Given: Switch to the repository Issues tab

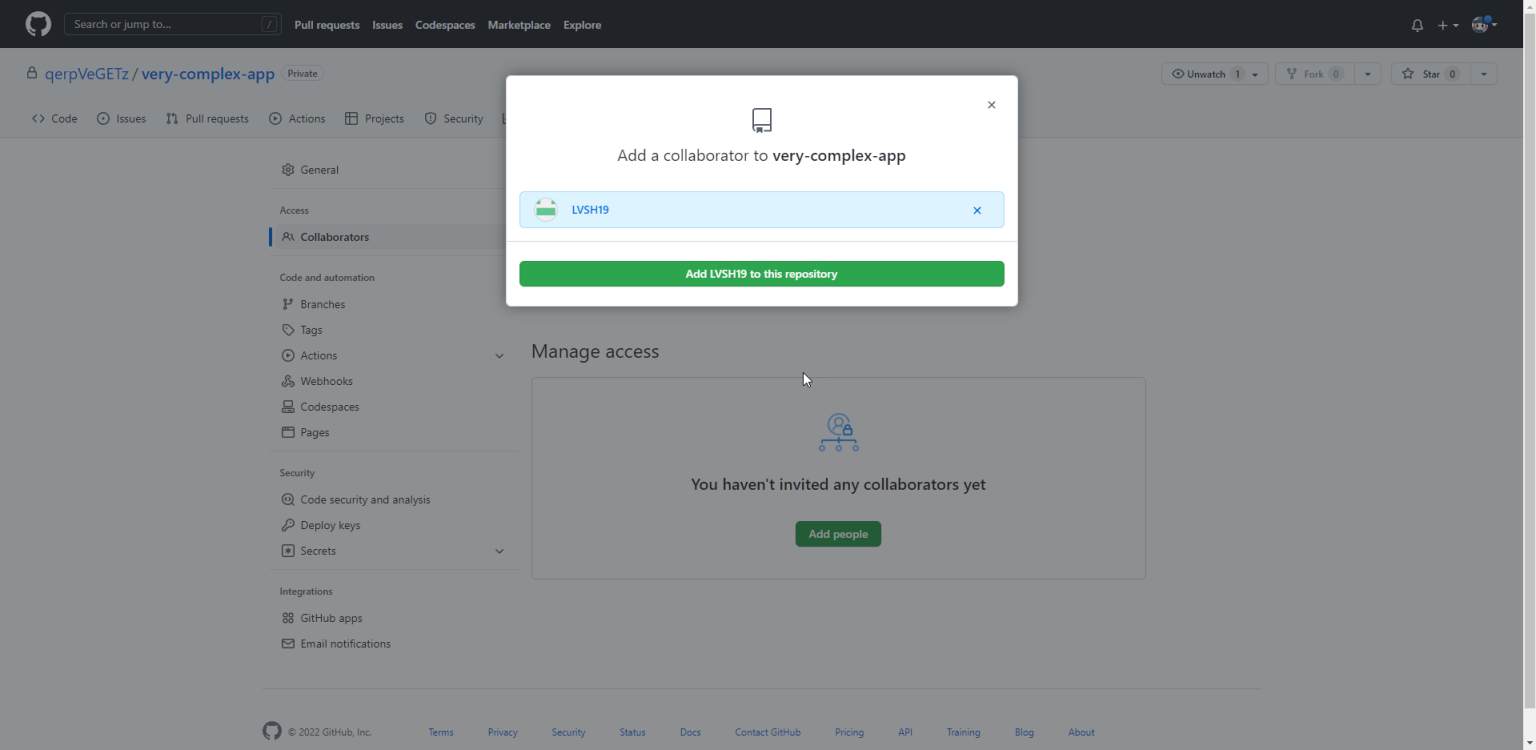Looking at the screenshot, I should (121, 119).
